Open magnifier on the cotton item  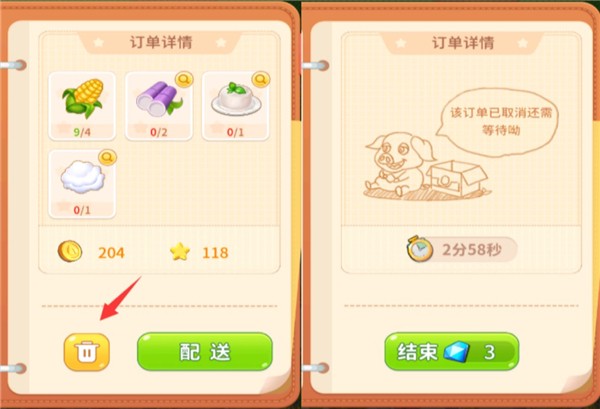point(108,157)
